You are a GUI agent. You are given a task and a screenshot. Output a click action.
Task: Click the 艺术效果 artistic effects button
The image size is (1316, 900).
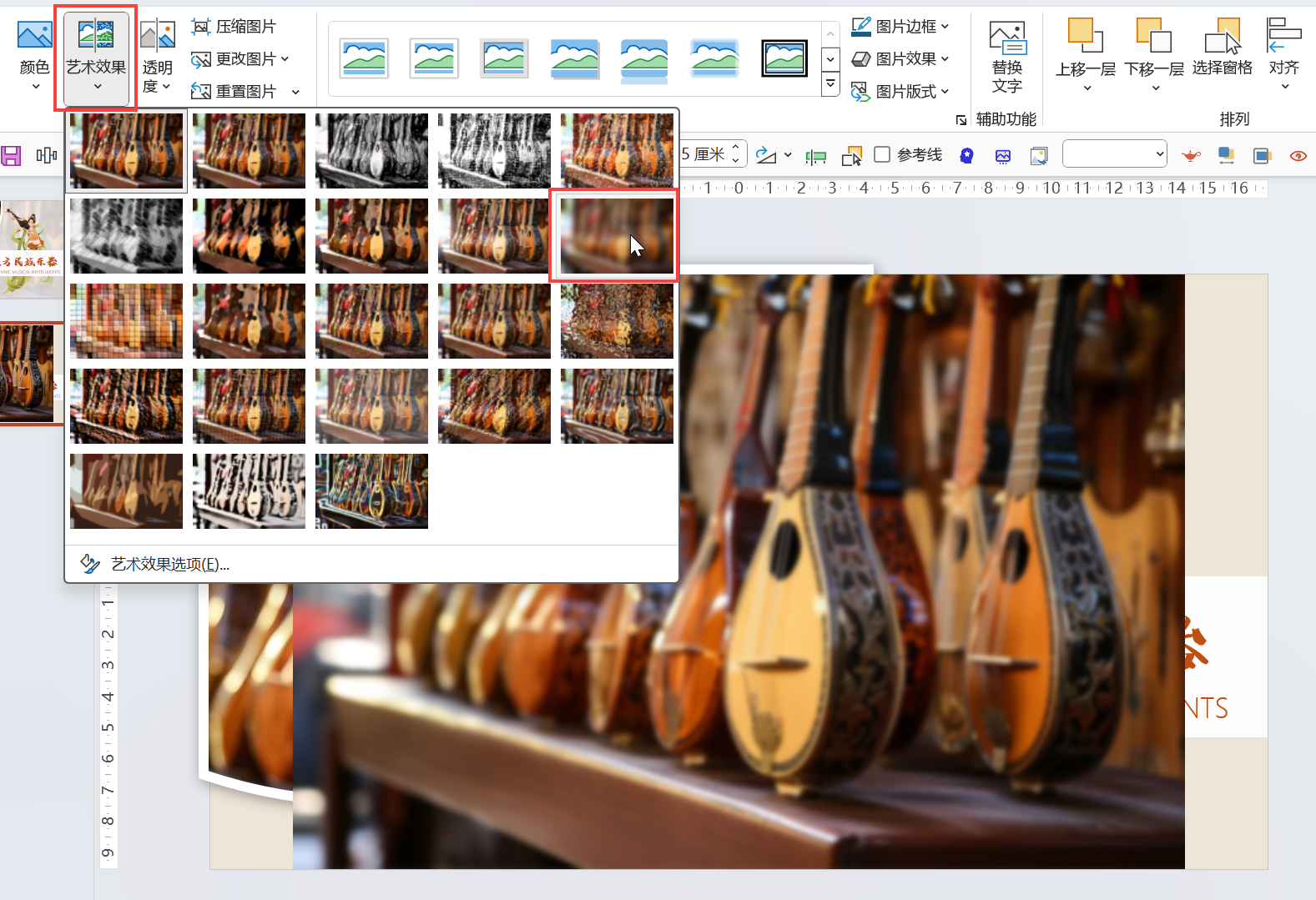pyautogui.click(x=96, y=57)
